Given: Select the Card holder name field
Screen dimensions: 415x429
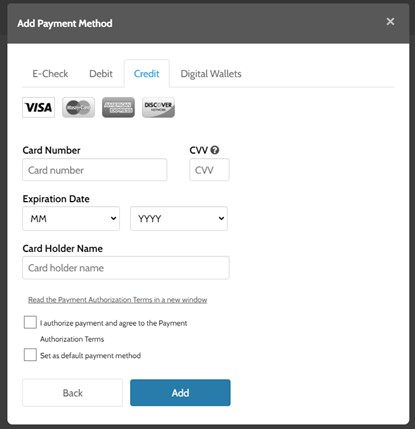Looking at the screenshot, I should [126, 268].
